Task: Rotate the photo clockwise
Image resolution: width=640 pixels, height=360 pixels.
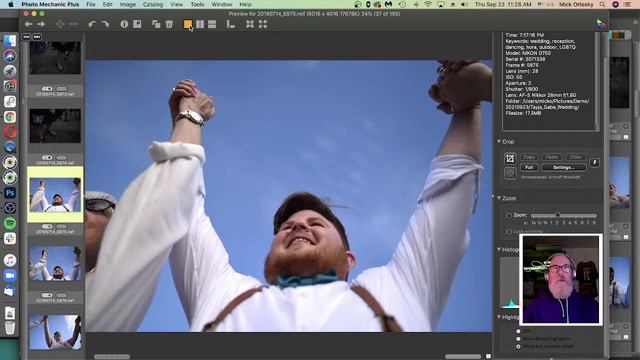Action: (x=105, y=24)
